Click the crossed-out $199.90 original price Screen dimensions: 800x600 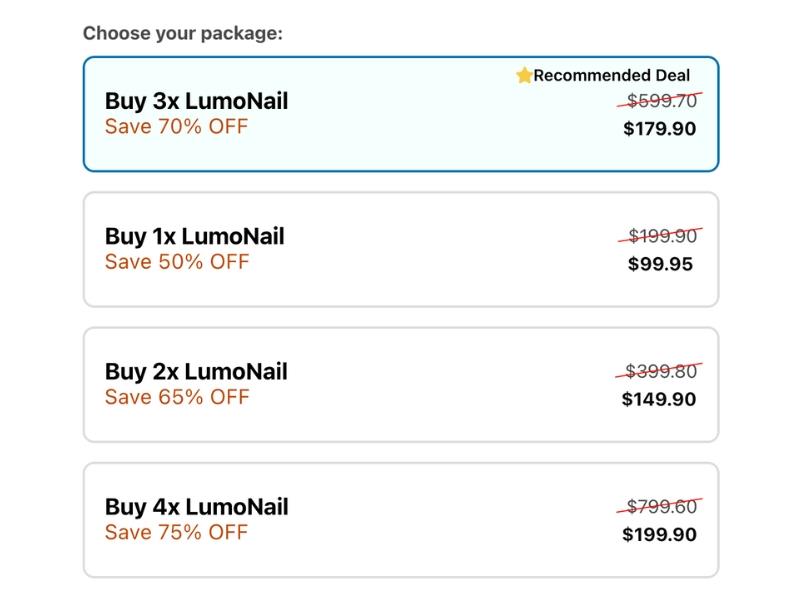pyautogui.click(x=661, y=236)
